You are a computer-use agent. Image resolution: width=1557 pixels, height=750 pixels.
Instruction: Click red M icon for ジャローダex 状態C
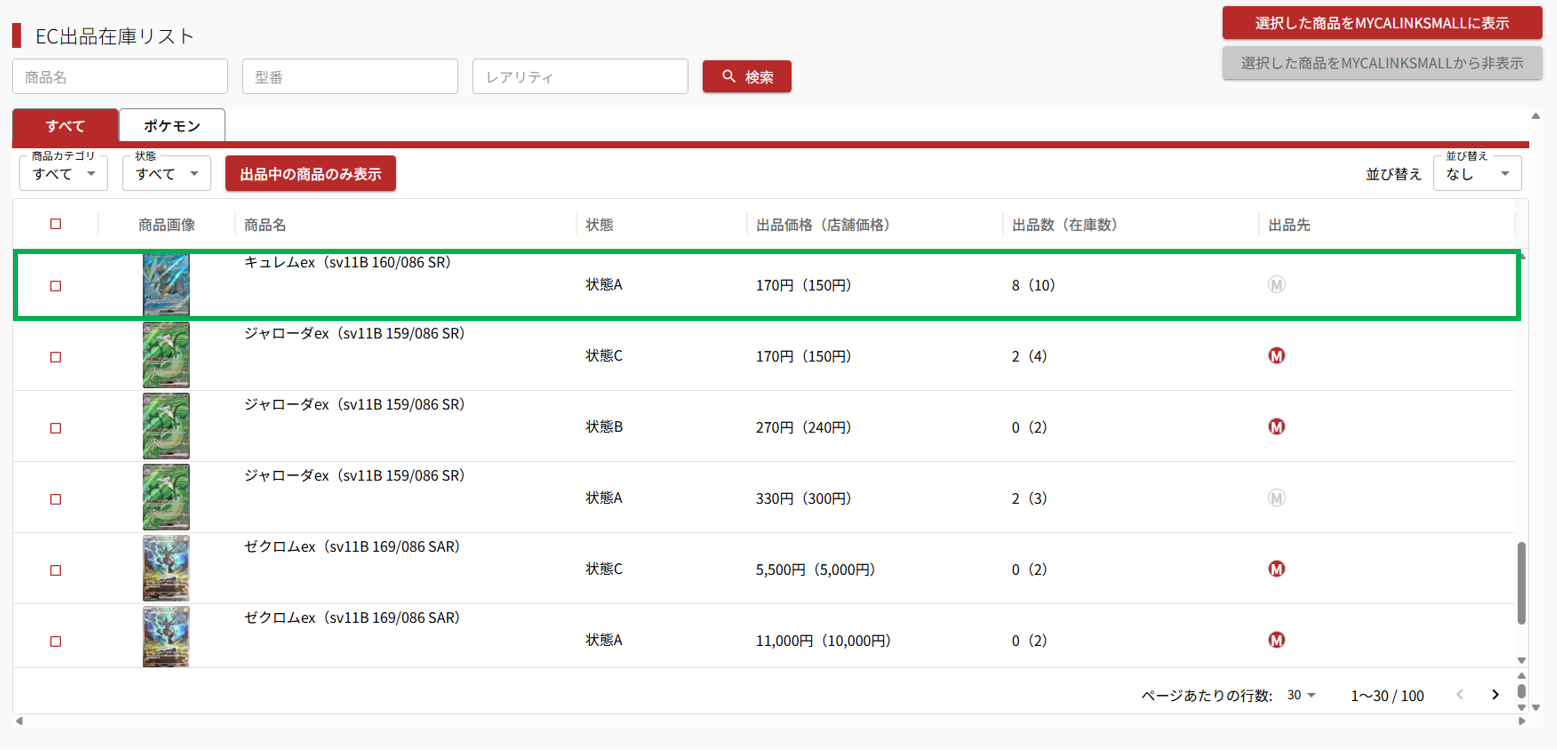1276,356
